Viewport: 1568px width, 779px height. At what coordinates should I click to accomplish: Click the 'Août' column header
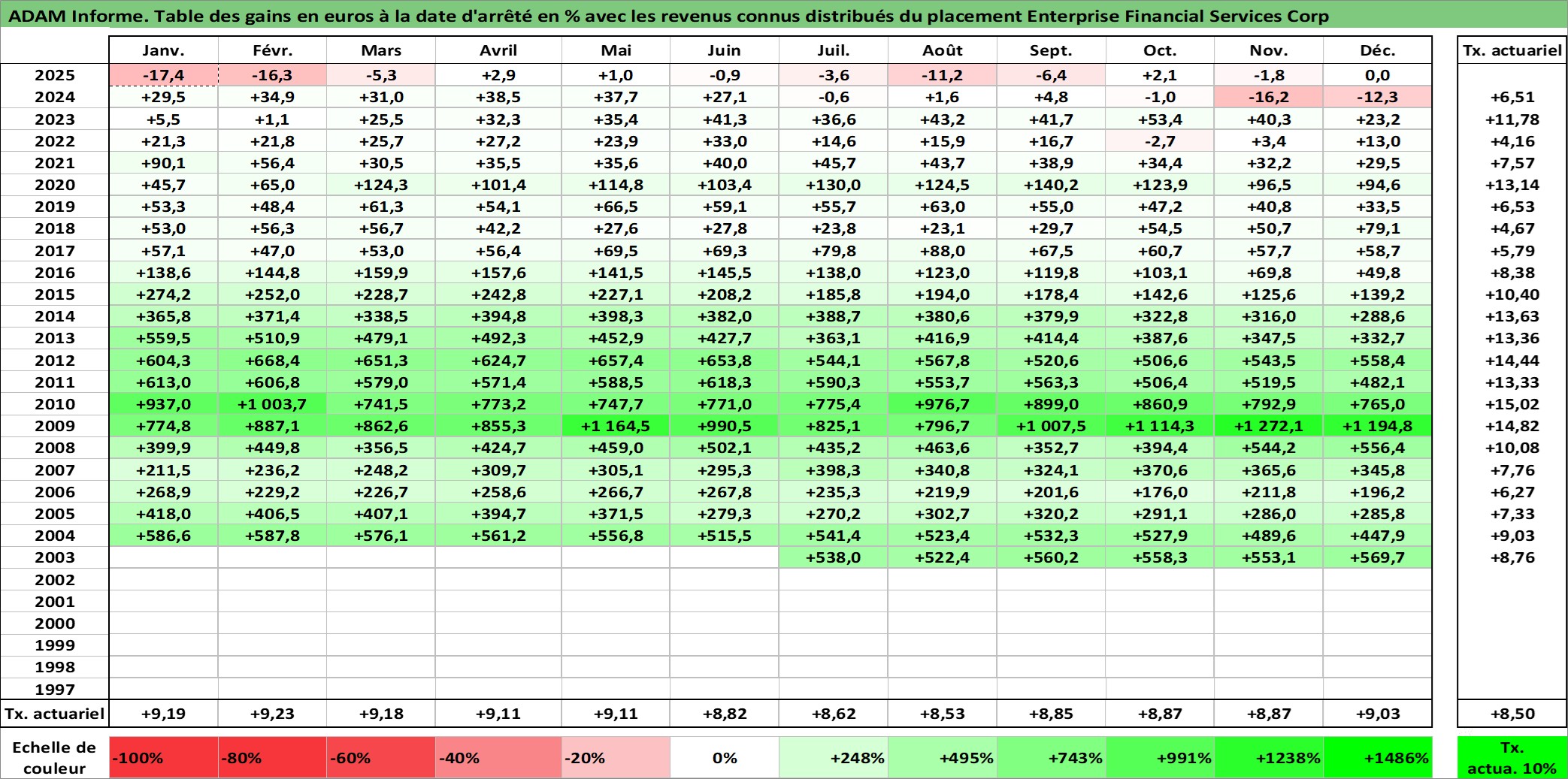click(x=943, y=50)
